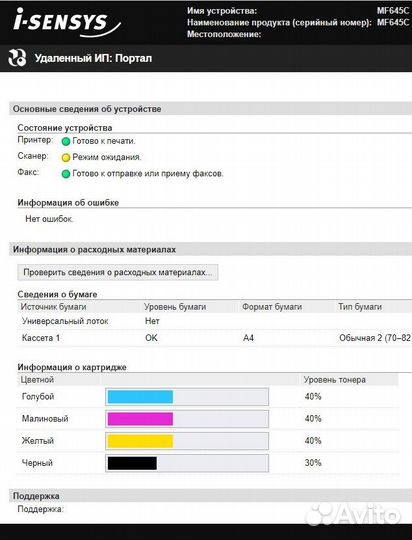Select 'Нет ошибок.' text

[x=49, y=219]
